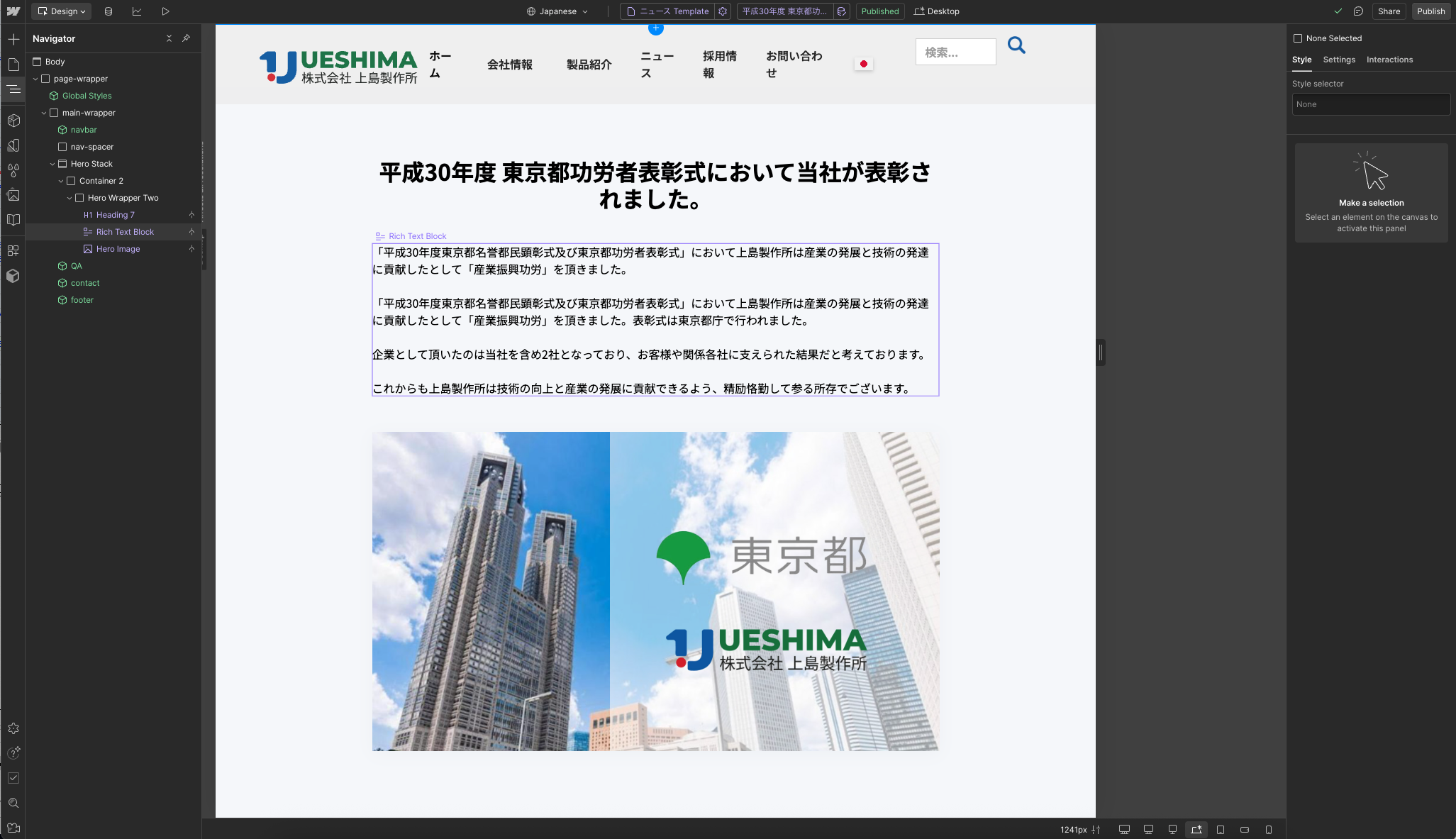1456x839 pixels.
Task: Click the Japan flag locale switcher on canvas
Action: pos(863,64)
